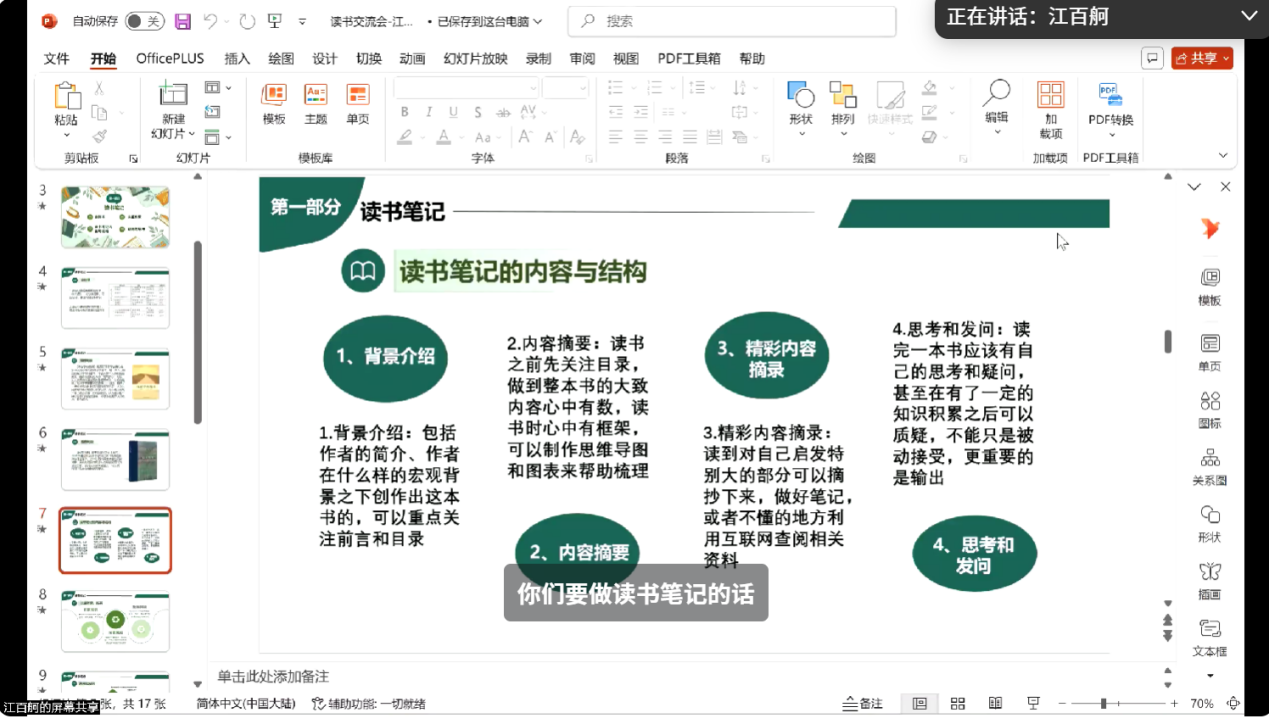
Task: Click the red 共享 share button
Action: click(1202, 59)
